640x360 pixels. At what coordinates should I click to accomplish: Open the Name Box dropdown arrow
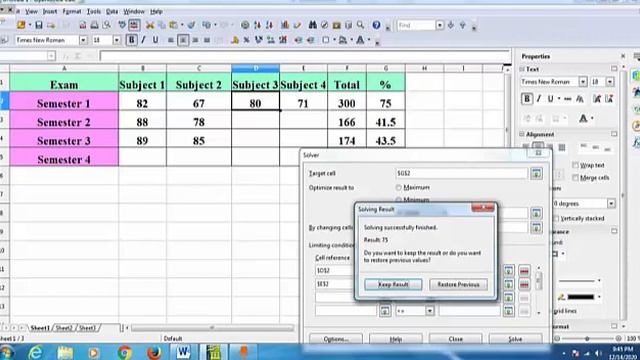tap(51, 56)
